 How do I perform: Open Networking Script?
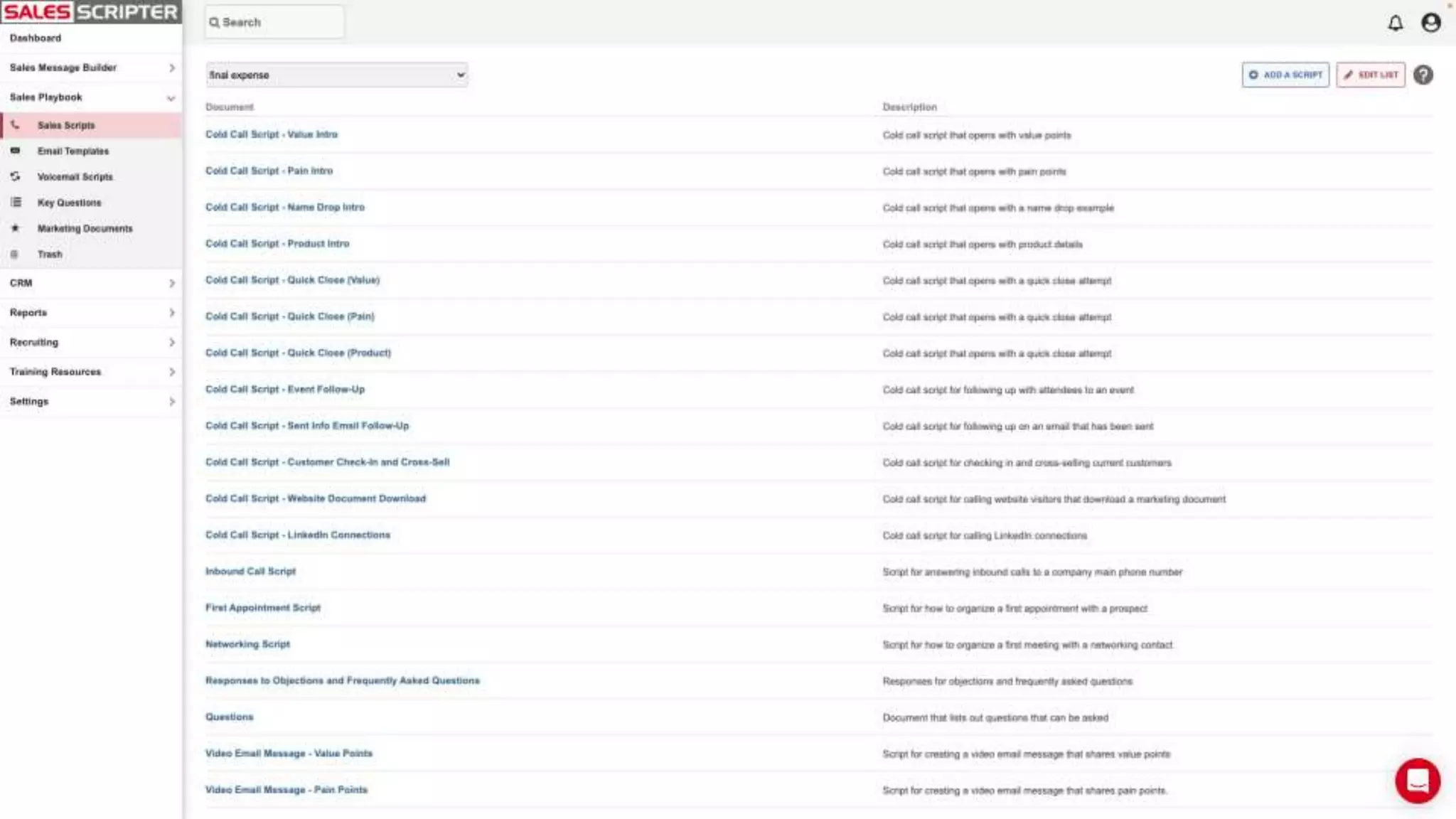(248, 644)
